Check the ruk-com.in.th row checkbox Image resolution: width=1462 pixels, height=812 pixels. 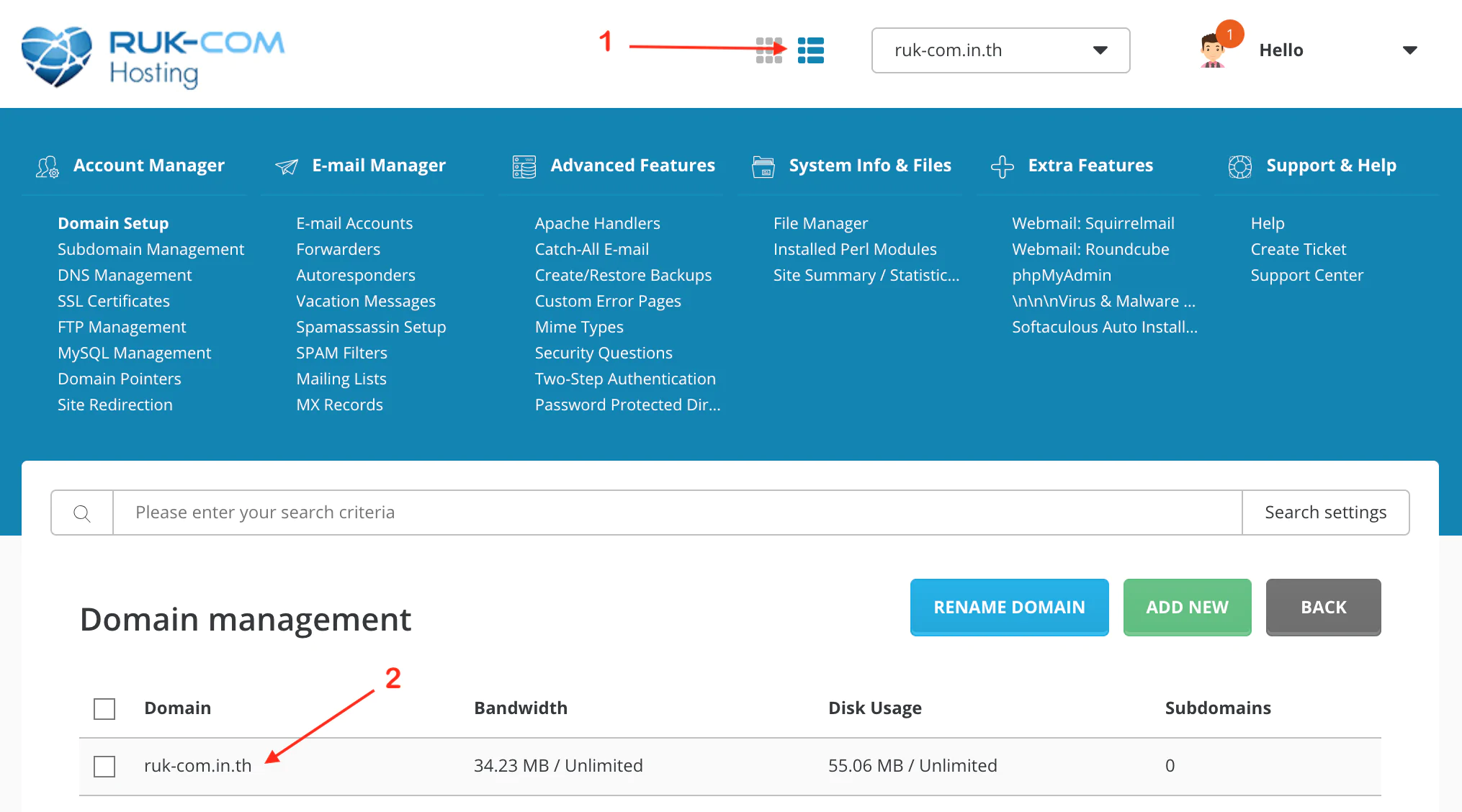point(104,767)
